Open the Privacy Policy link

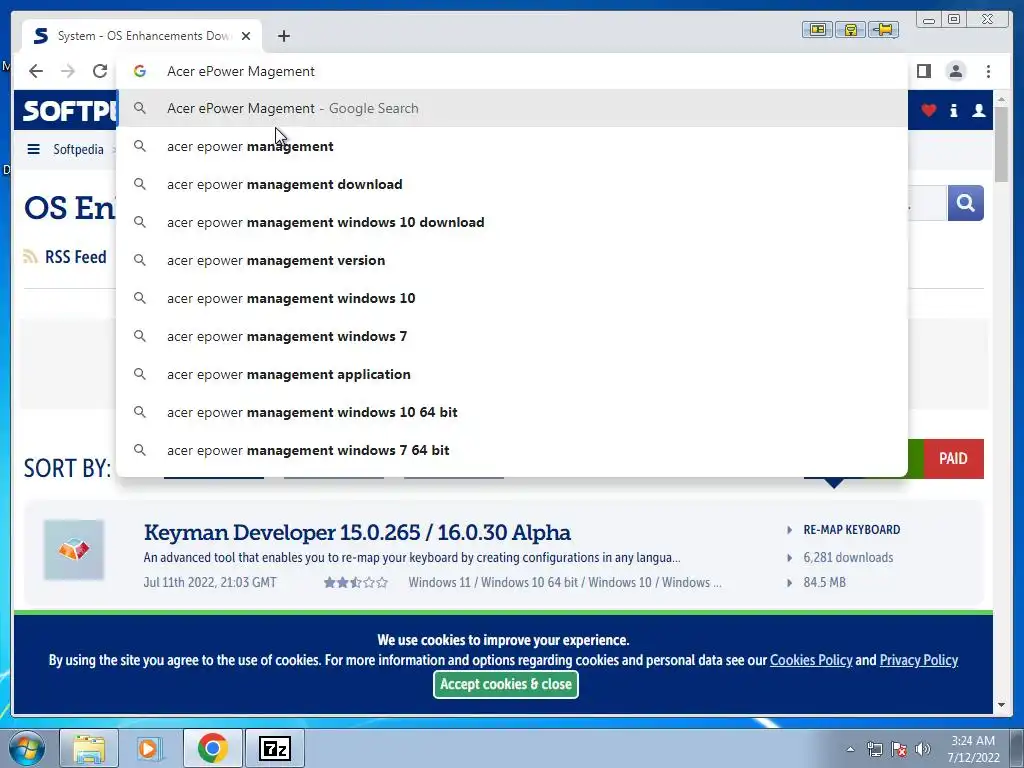pos(919,660)
